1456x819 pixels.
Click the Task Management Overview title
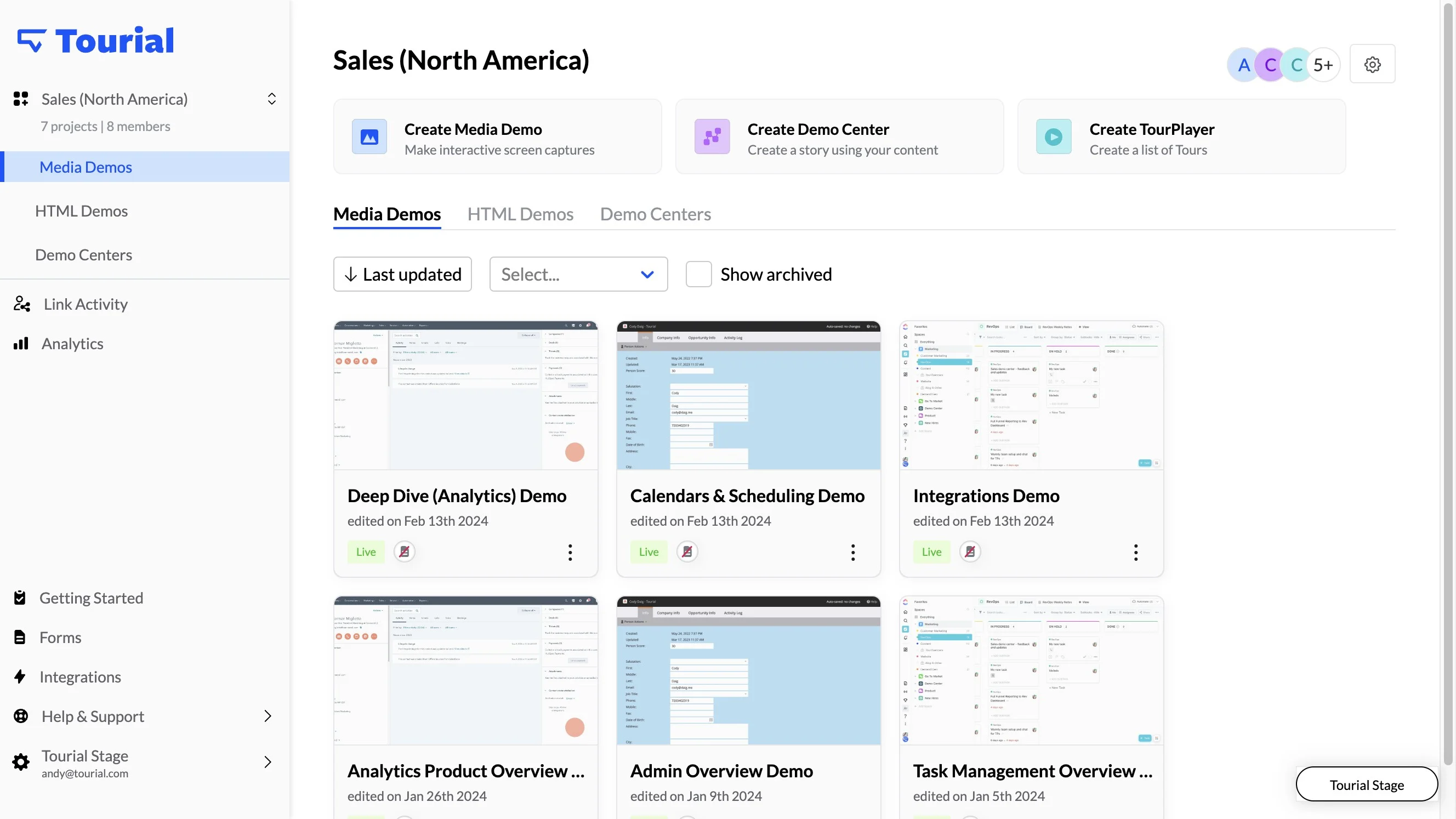point(1033,771)
